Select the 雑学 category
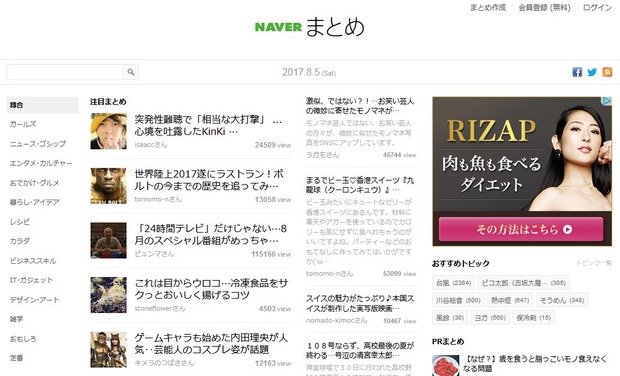 [x=16, y=319]
